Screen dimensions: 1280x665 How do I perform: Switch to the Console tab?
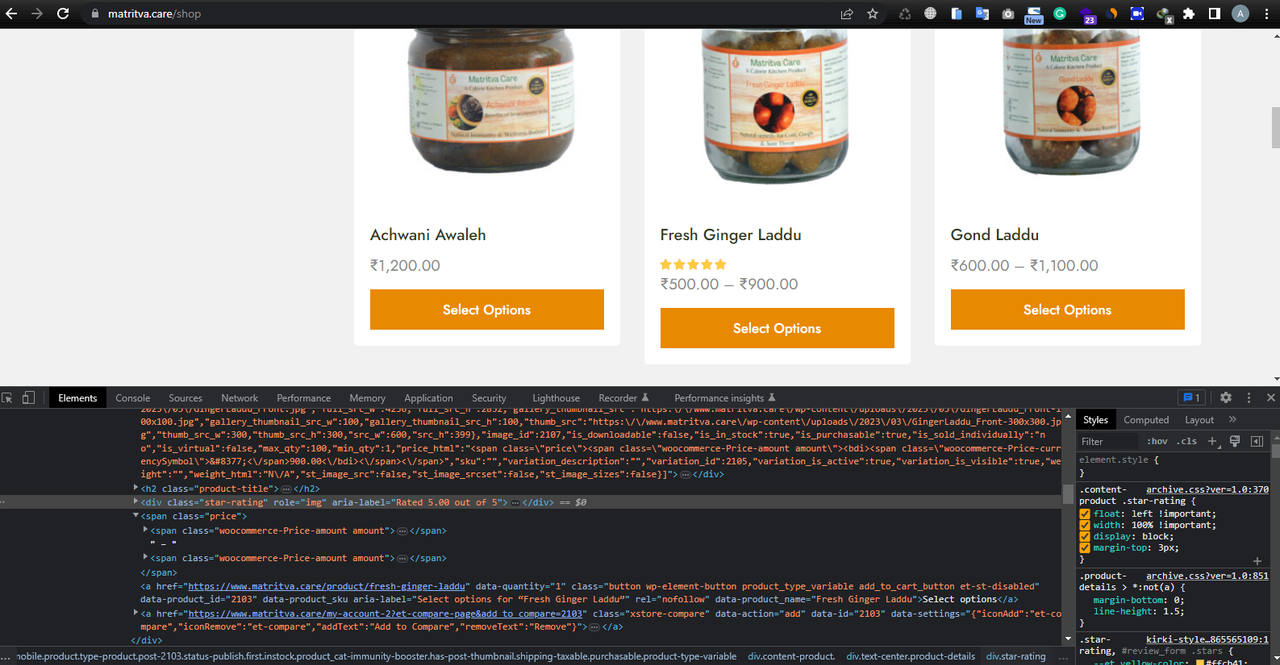click(133, 398)
